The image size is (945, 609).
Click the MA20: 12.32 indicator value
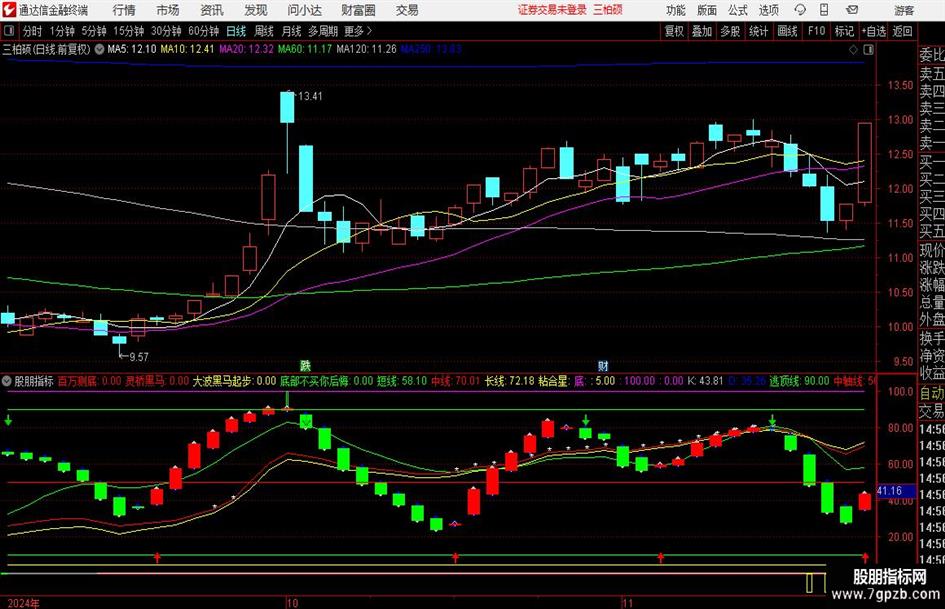coord(246,49)
